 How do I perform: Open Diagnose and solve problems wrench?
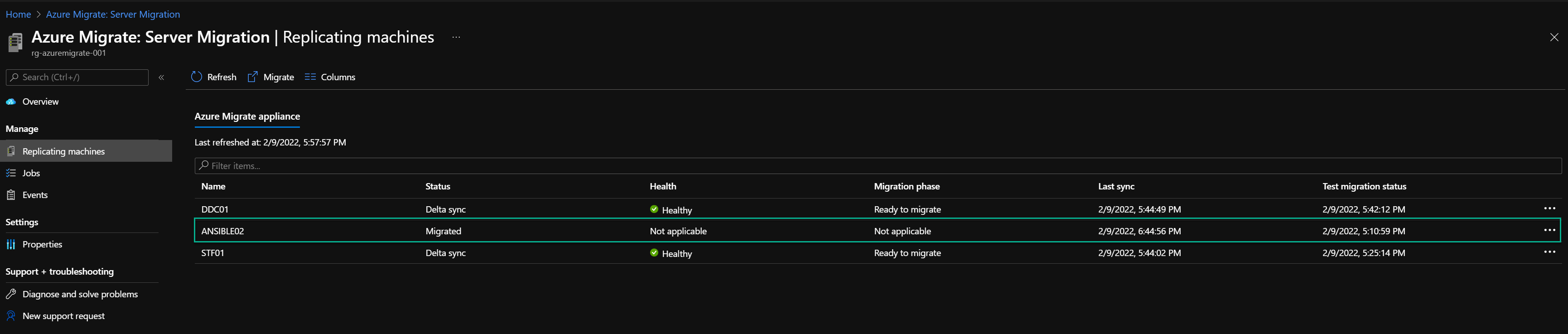[x=11, y=295]
